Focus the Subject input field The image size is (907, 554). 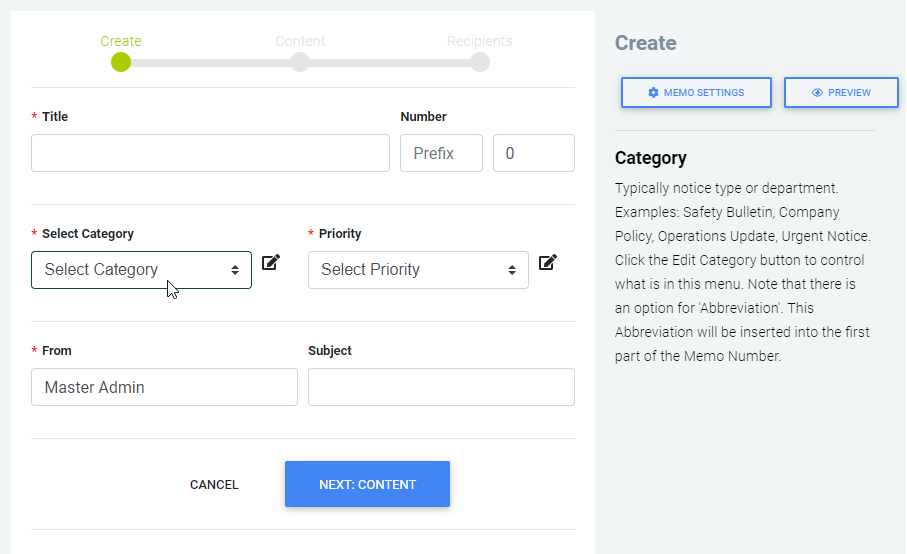tap(441, 387)
